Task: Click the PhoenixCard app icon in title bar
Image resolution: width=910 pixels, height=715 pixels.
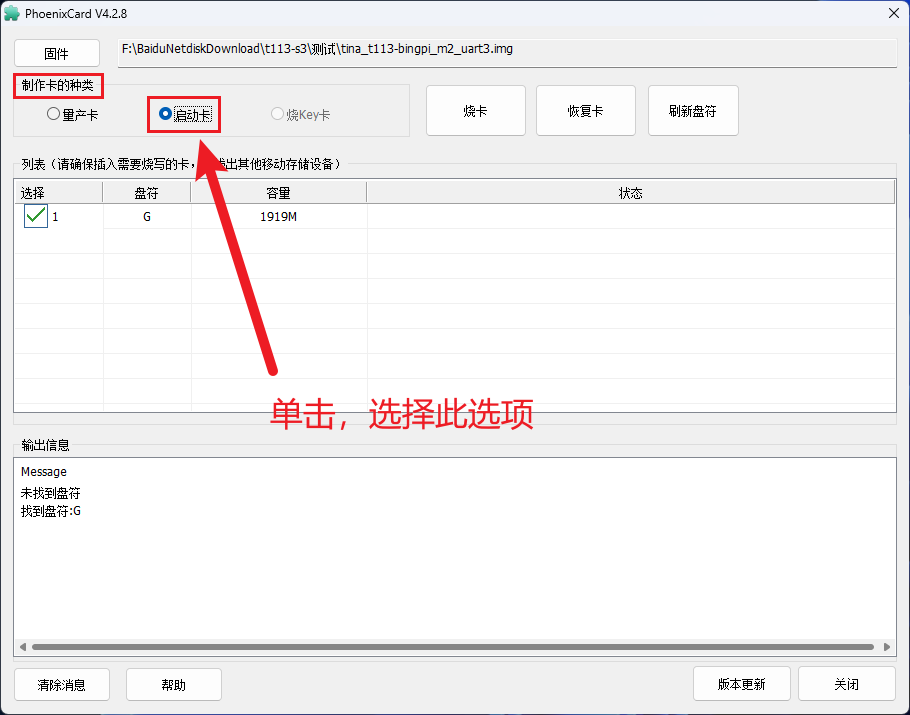Action: coord(12,13)
